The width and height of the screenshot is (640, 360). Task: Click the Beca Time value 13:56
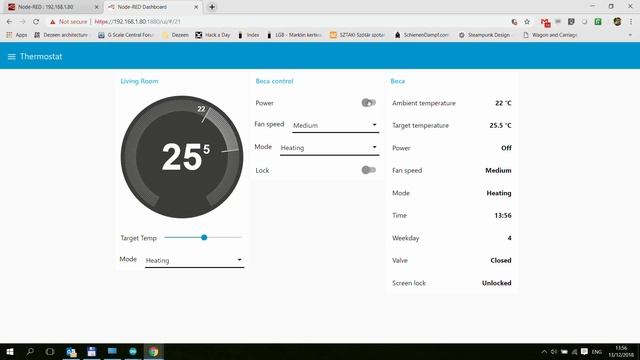pyautogui.click(x=502, y=216)
